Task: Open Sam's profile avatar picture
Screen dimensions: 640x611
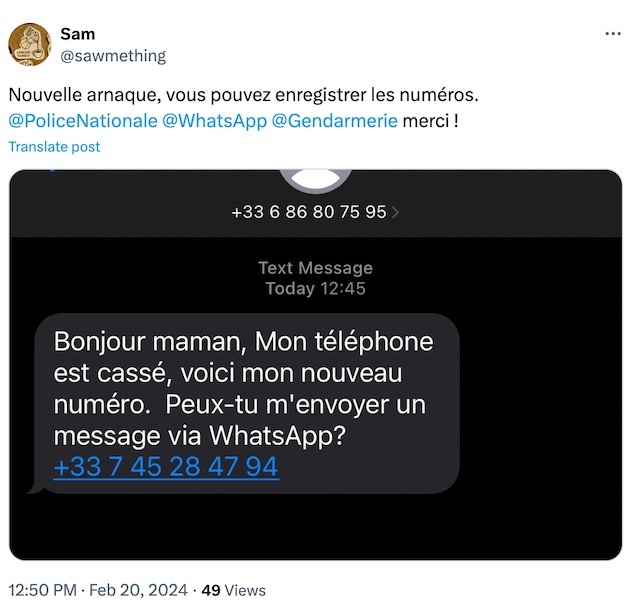Action: (x=30, y=44)
